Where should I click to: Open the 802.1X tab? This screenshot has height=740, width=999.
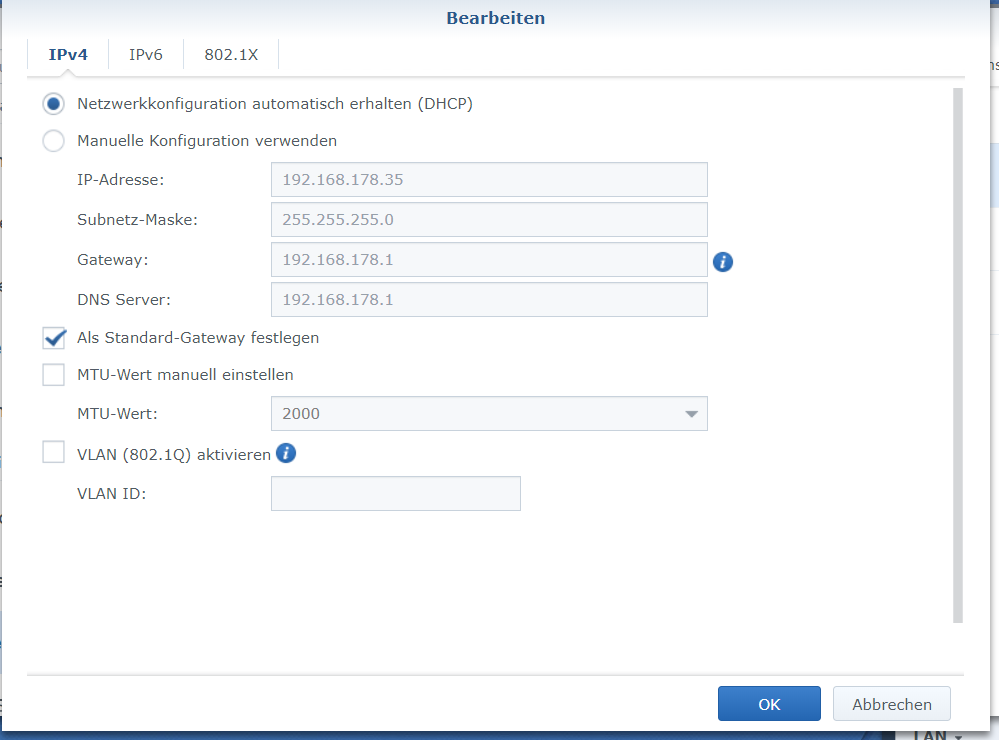[x=231, y=55]
